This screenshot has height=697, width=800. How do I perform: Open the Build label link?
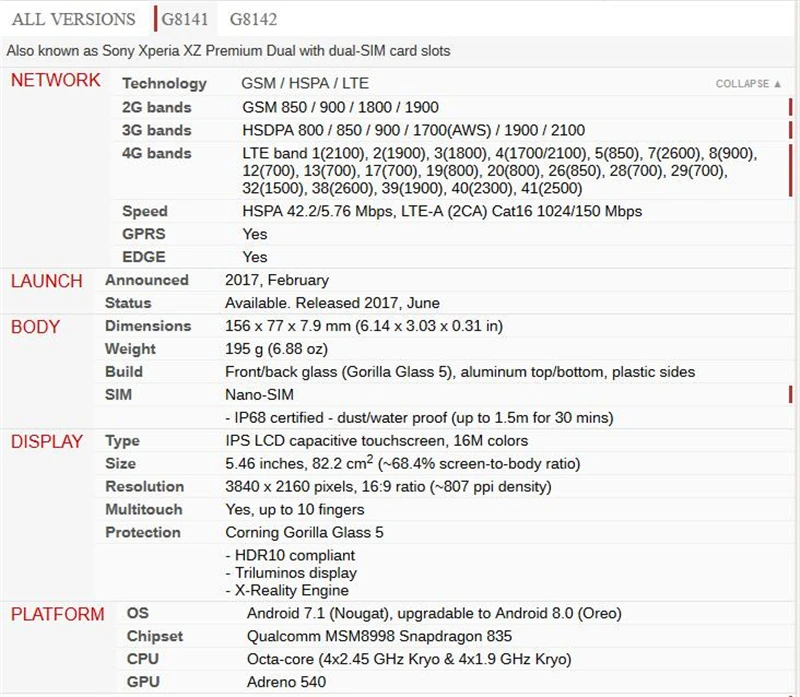124,371
